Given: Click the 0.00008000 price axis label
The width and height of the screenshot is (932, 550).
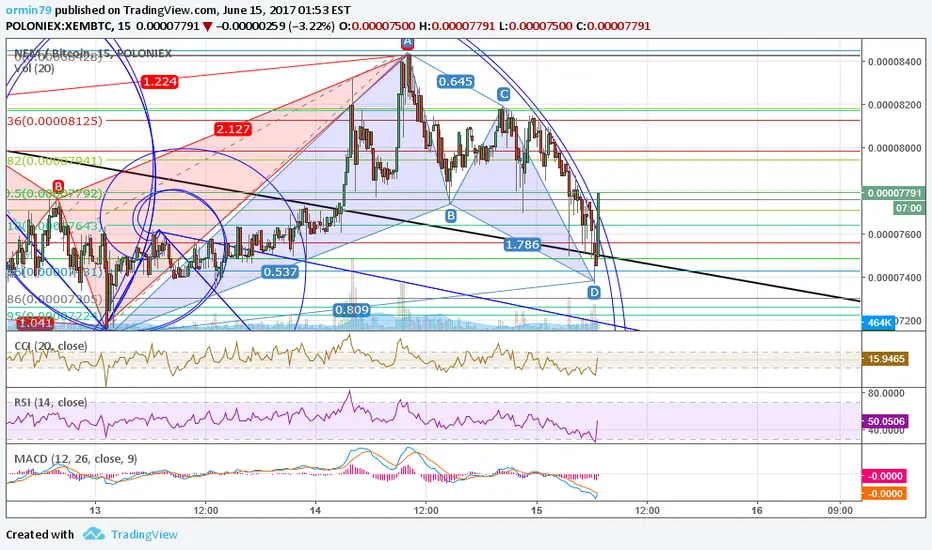Looking at the screenshot, I should [x=895, y=148].
